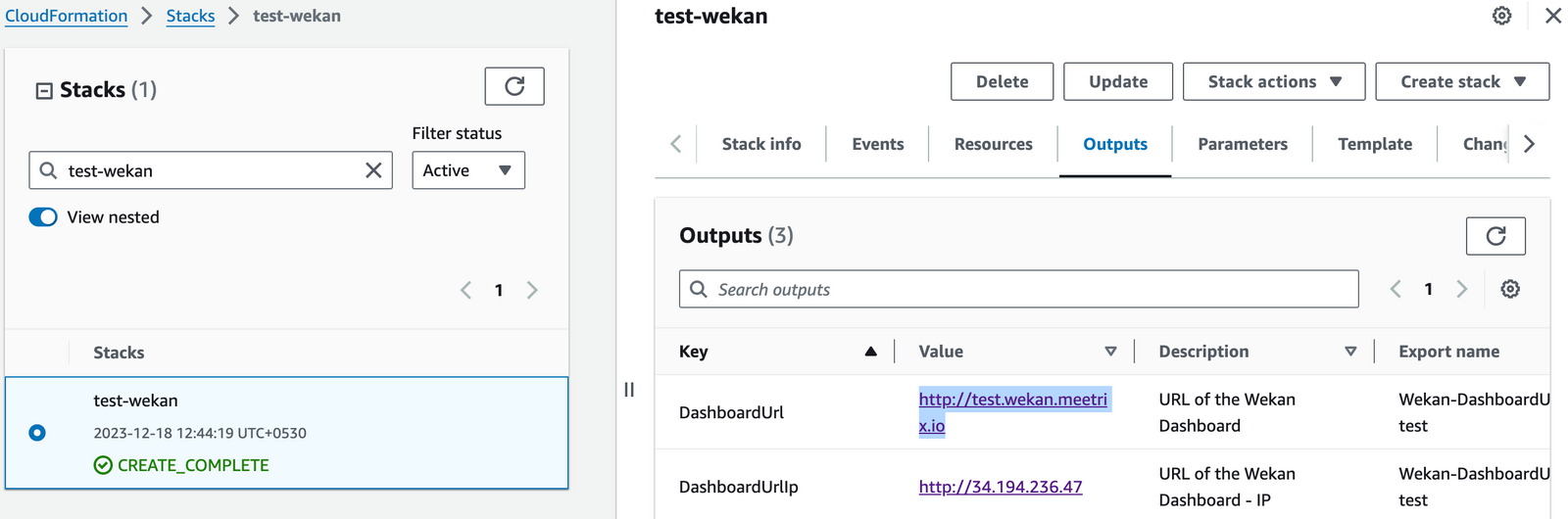Click the Export name column header
This screenshot has height=519, width=1568.
(x=1448, y=352)
